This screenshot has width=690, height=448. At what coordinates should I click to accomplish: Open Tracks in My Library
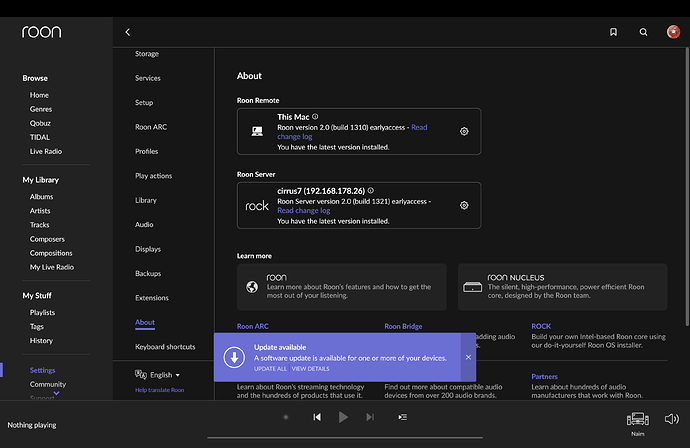(x=40, y=225)
